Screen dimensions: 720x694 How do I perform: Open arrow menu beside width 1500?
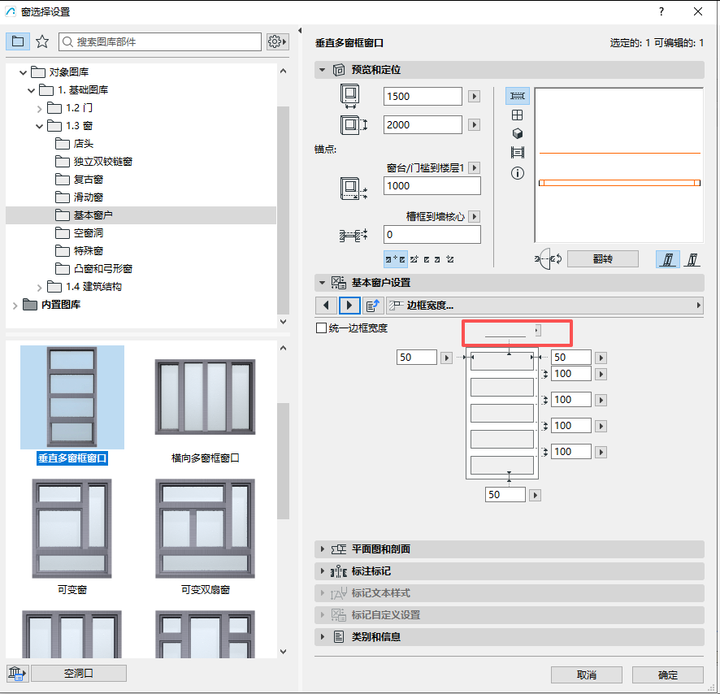[474, 96]
